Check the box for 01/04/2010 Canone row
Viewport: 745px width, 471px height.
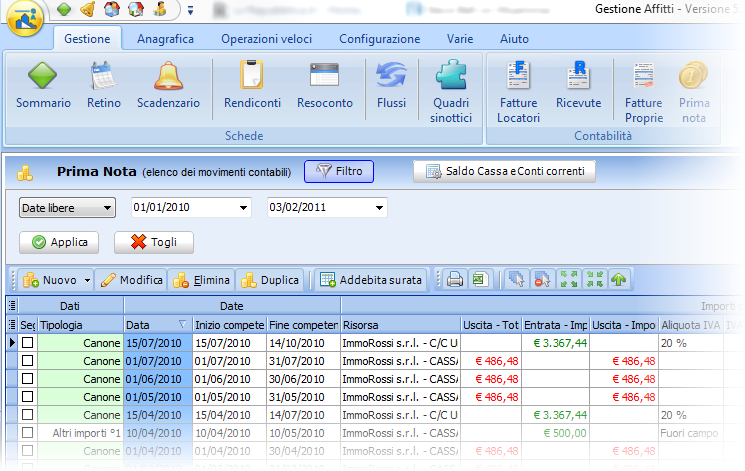click(28, 451)
